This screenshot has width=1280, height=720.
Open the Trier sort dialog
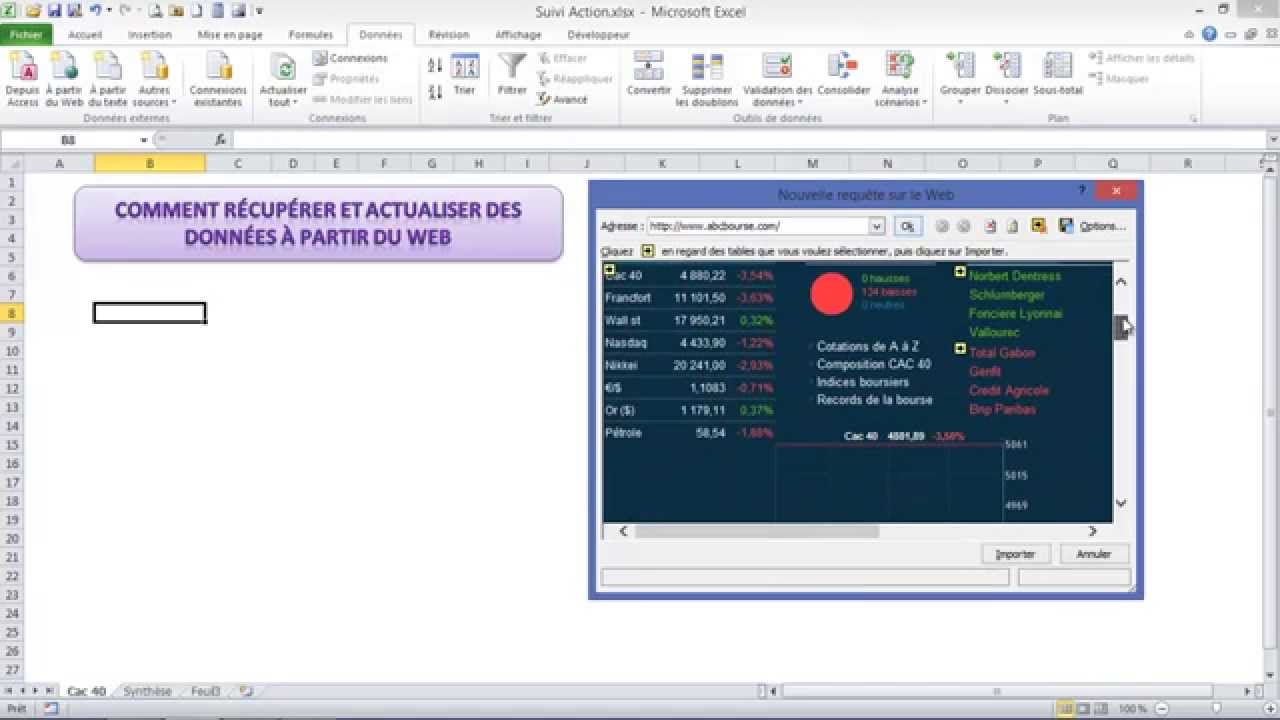point(465,75)
